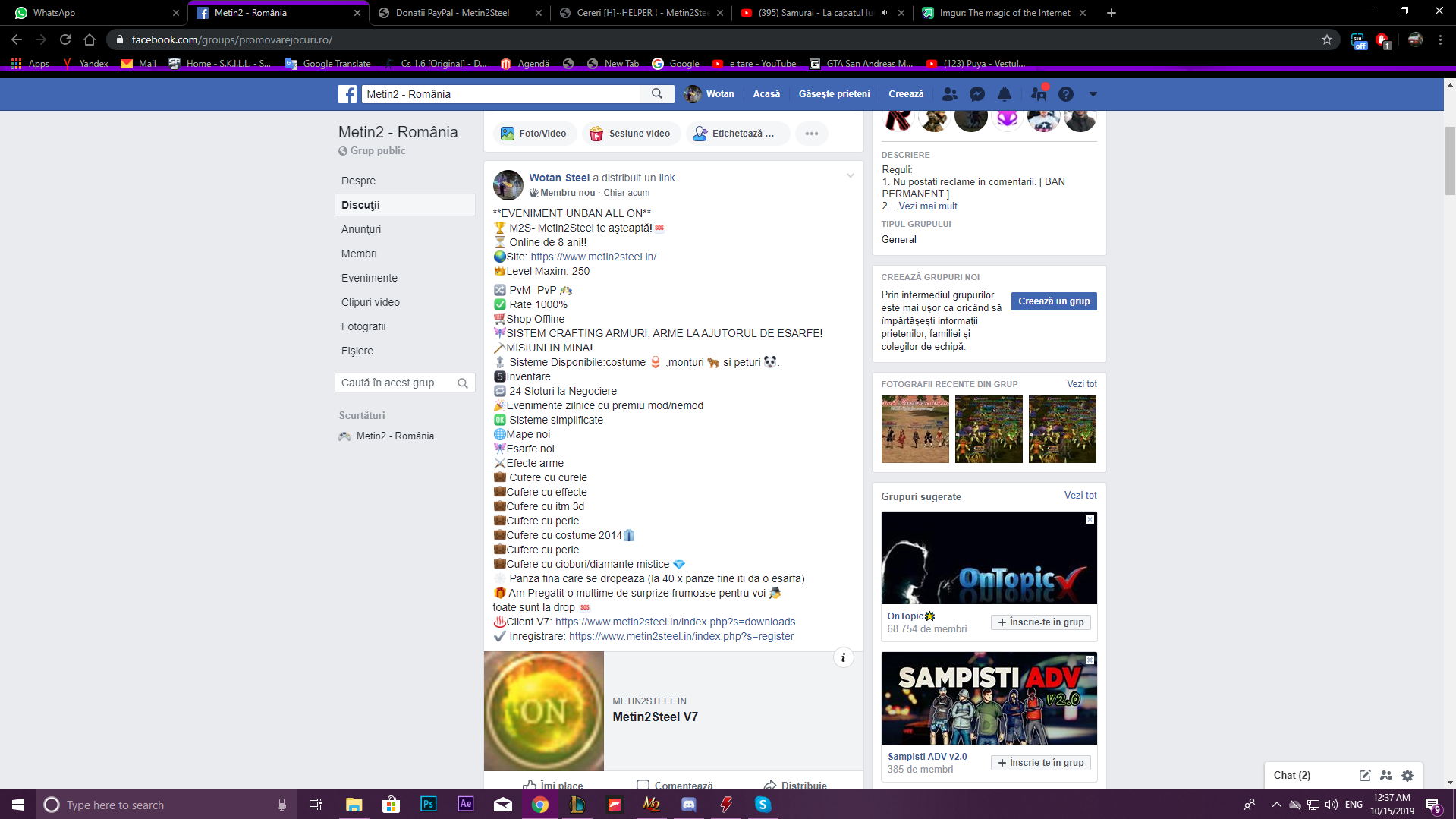Bookmark this page with star icon
1456x819 pixels.
click(x=1327, y=39)
